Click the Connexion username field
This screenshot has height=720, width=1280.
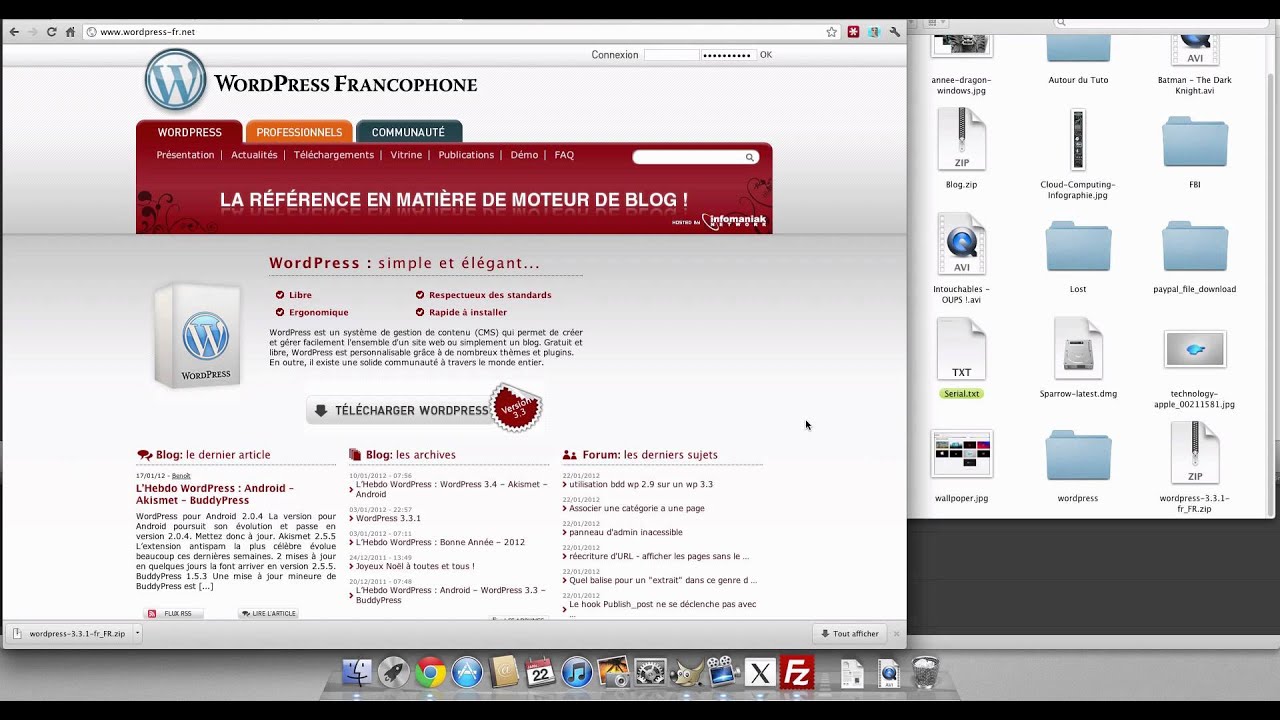pos(670,55)
